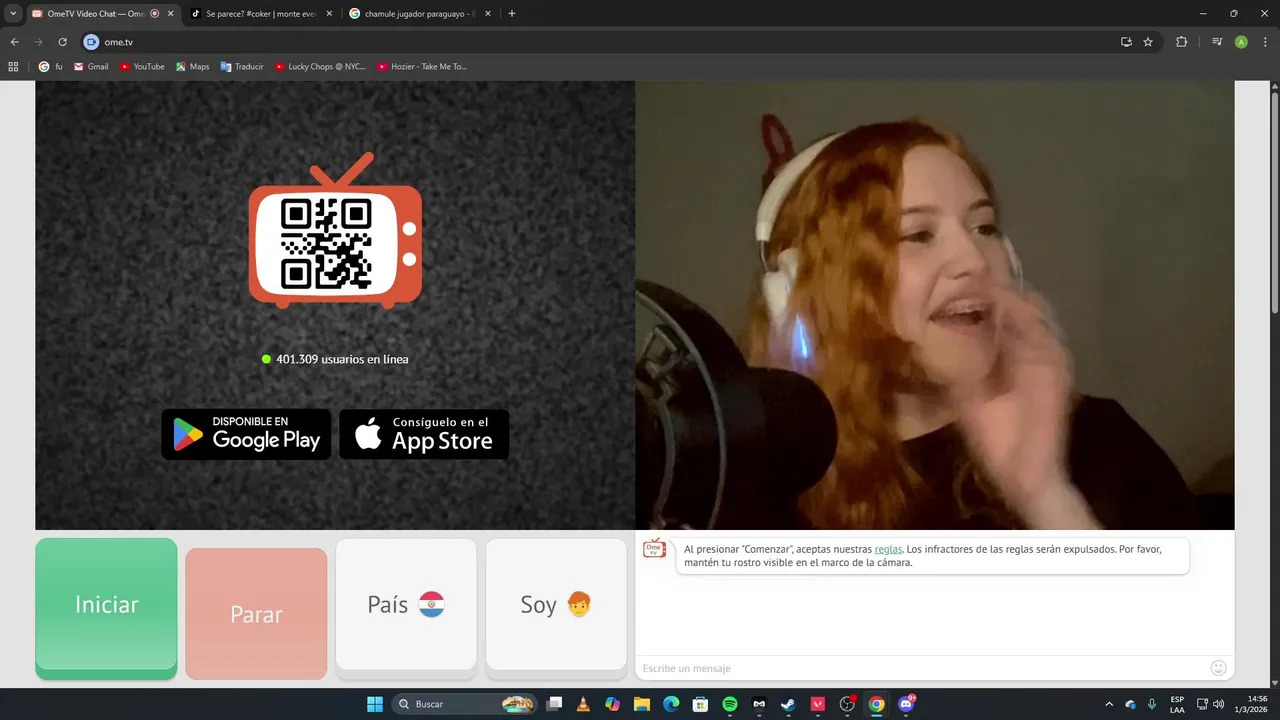Click the 401.309 usuarios en línea text
The width and height of the screenshot is (1280, 720).
[342, 359]
